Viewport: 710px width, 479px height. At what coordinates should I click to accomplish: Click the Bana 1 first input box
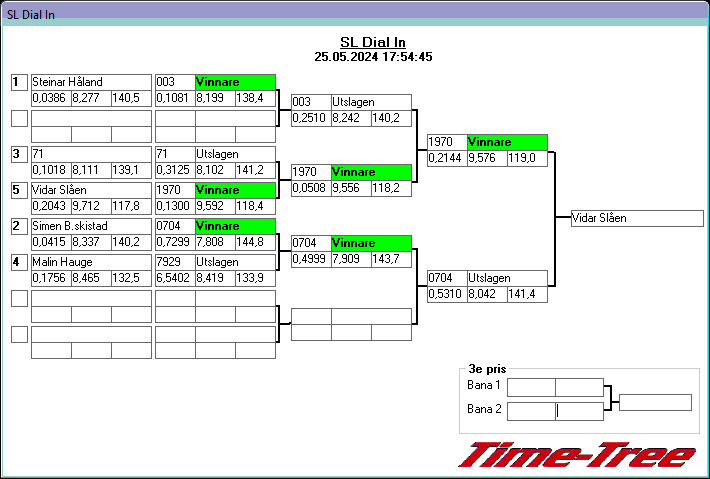(x=531, y=388)
